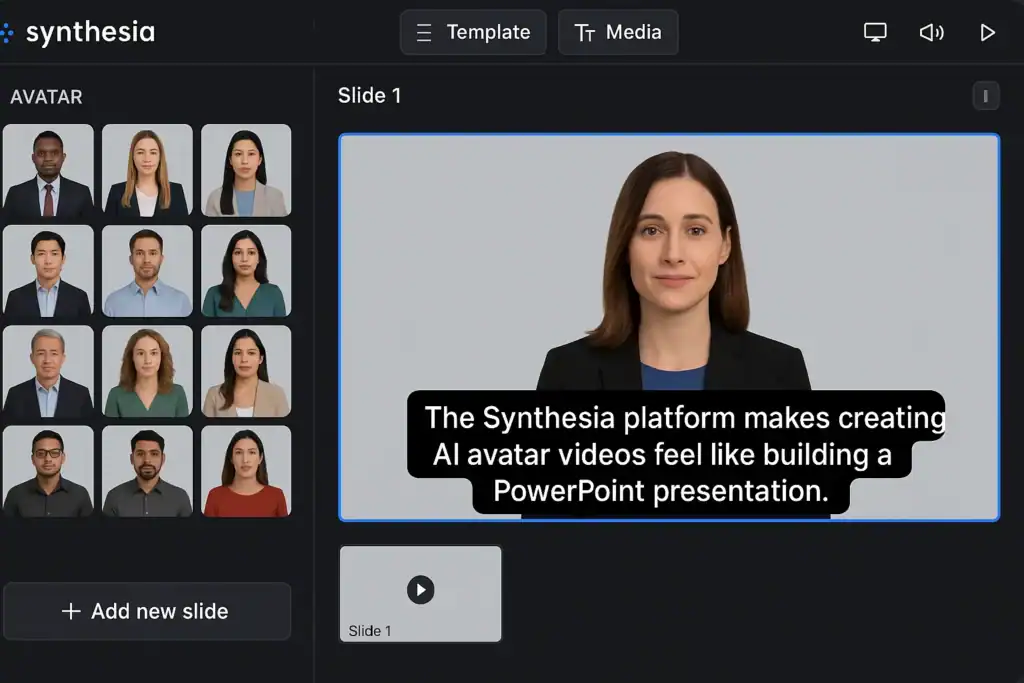Click the play icon in top bar
The height and width of the screenshot is (683, 1024).
click(x=987, y=32)
